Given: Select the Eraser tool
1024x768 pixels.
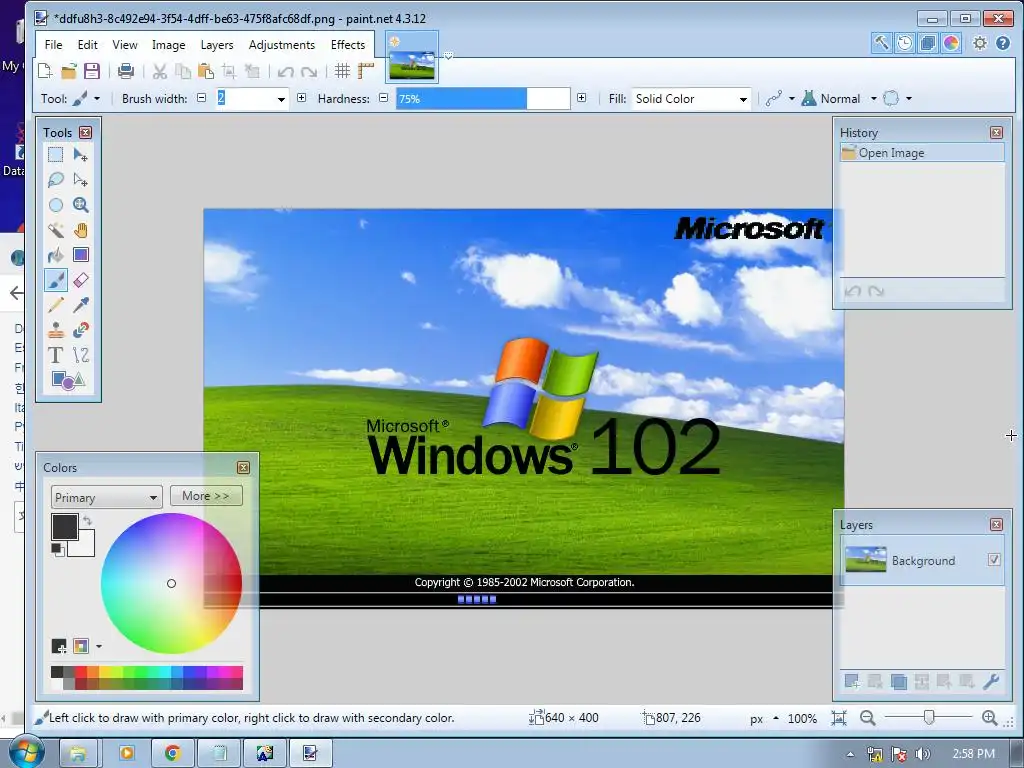Looking at the screenshot, I should 80,280.
